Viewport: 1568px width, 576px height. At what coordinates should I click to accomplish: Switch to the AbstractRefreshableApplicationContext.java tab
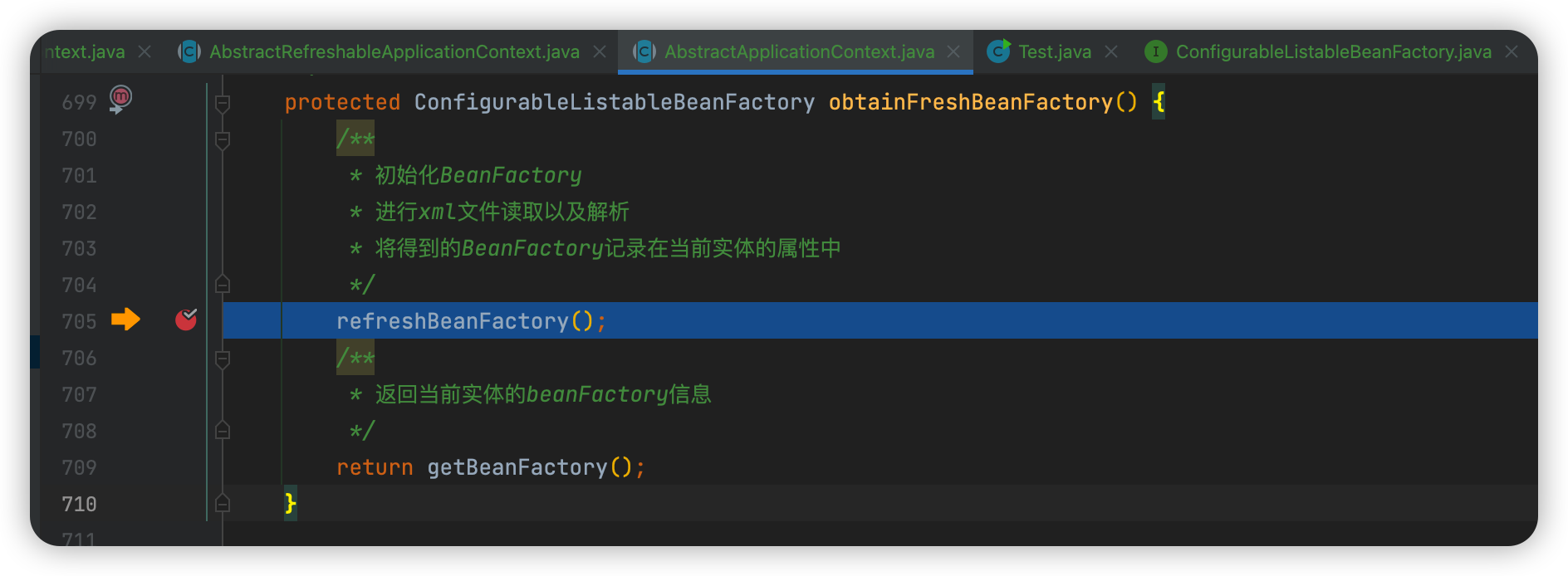[x=394, y=52]
